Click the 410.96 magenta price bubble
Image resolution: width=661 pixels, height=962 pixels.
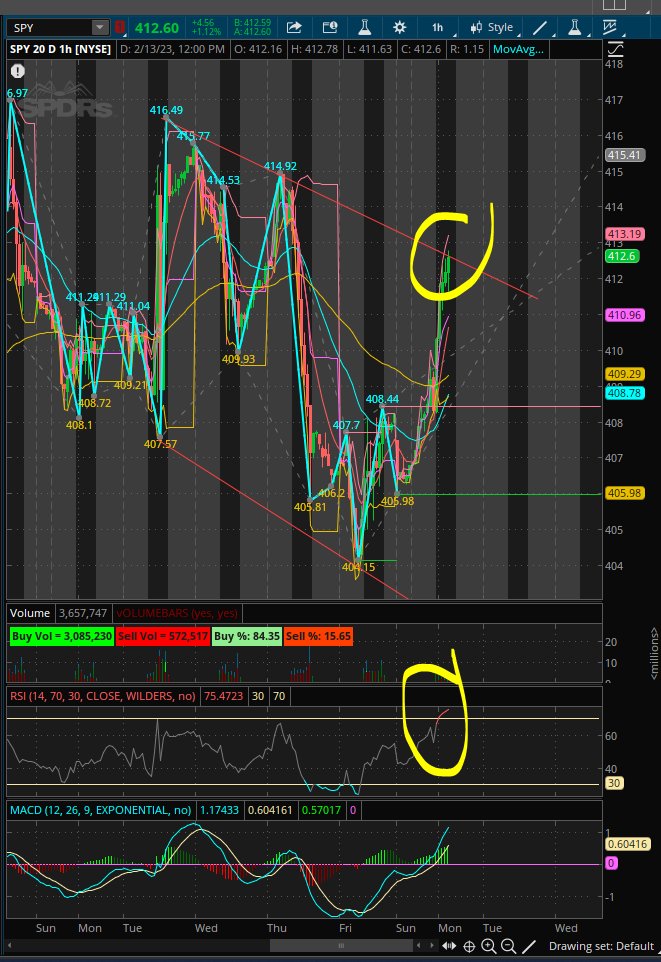tap(624, 315)
